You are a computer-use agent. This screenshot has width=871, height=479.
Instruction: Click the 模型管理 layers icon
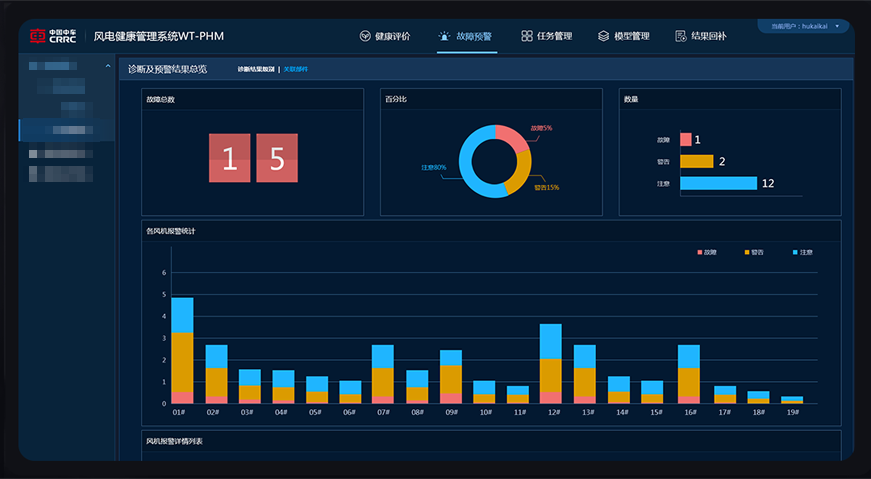[603, 36]
